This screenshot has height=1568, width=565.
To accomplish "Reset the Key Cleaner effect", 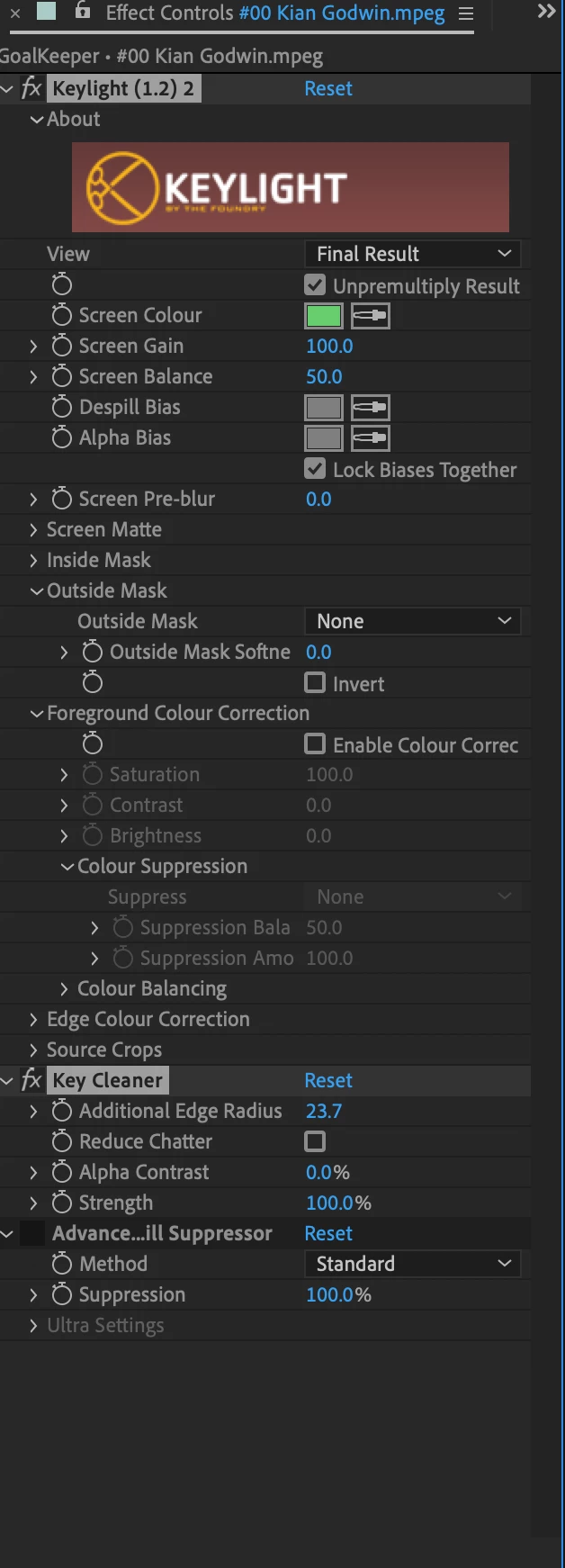I will 328,1080.
